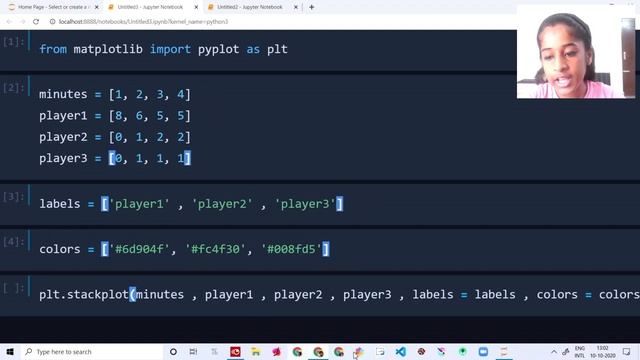Click the 'player2 = [0, 1, 2, 2]' line
Screen dimensions: 640x360
click(115, 137)
